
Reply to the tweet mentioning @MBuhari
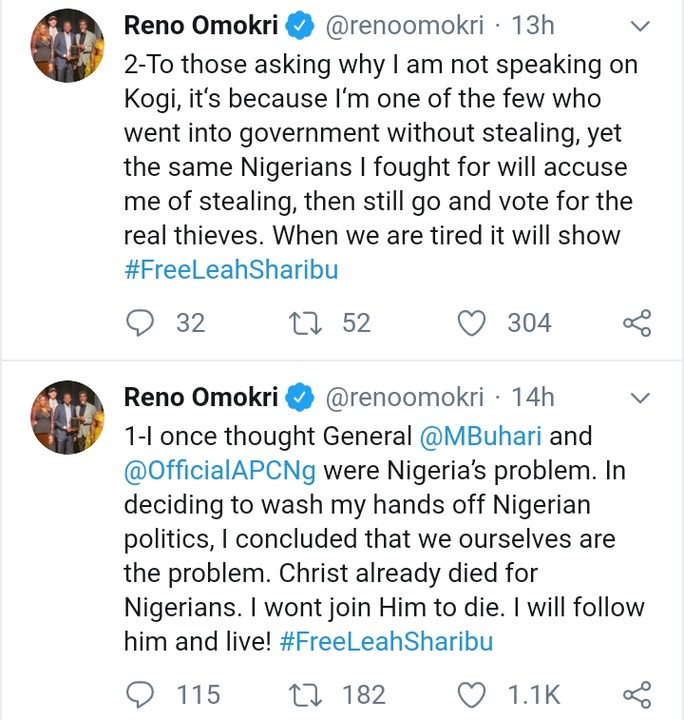[142, 693]
